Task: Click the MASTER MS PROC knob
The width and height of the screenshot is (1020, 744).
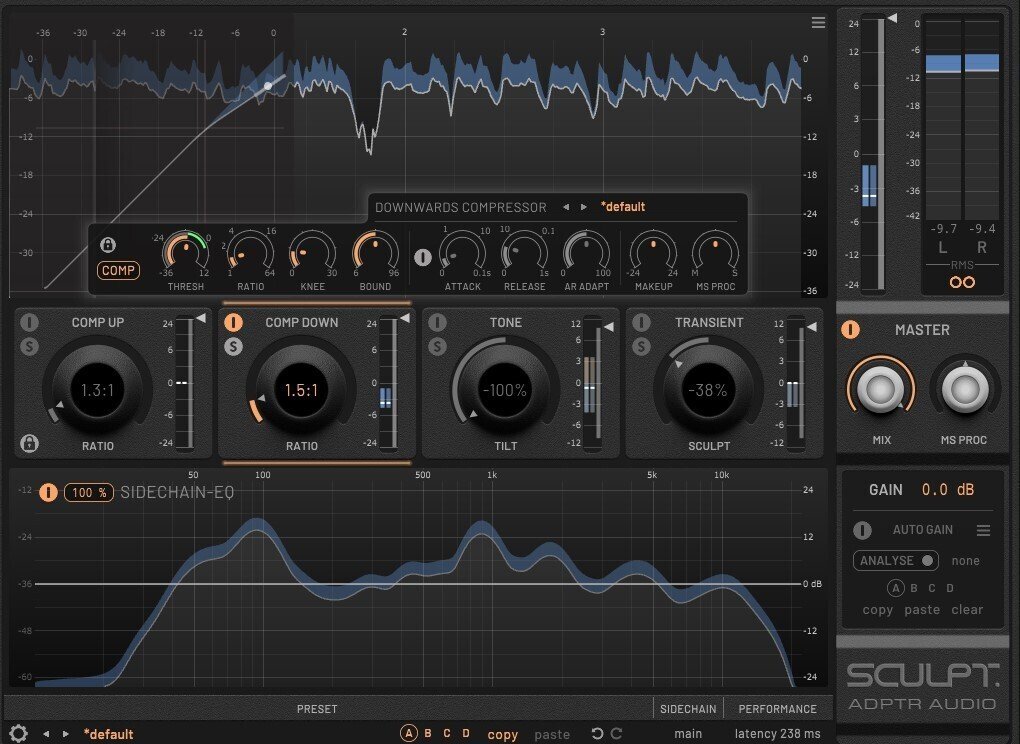Action: click(x=965, y=389)
